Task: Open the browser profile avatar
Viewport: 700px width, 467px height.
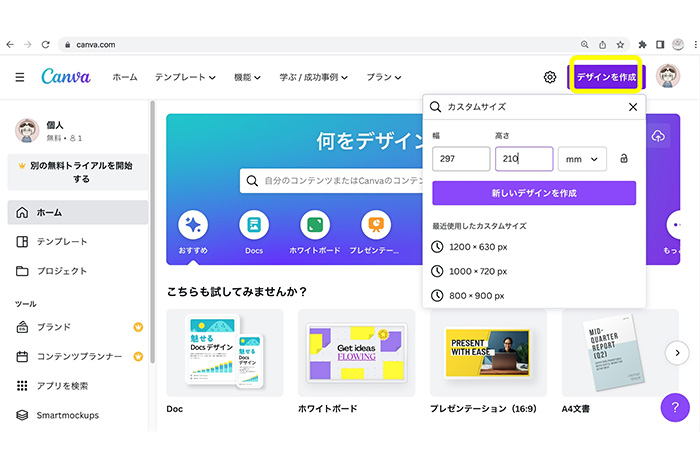Action: coord(678,44)
